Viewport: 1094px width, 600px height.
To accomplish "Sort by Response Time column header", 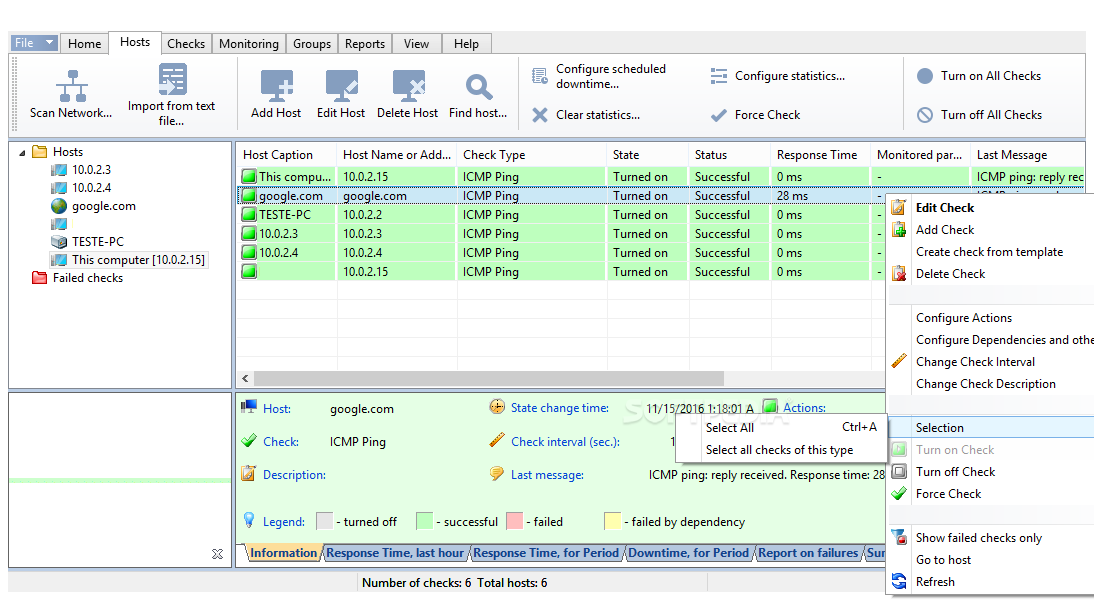I will 821,155.
